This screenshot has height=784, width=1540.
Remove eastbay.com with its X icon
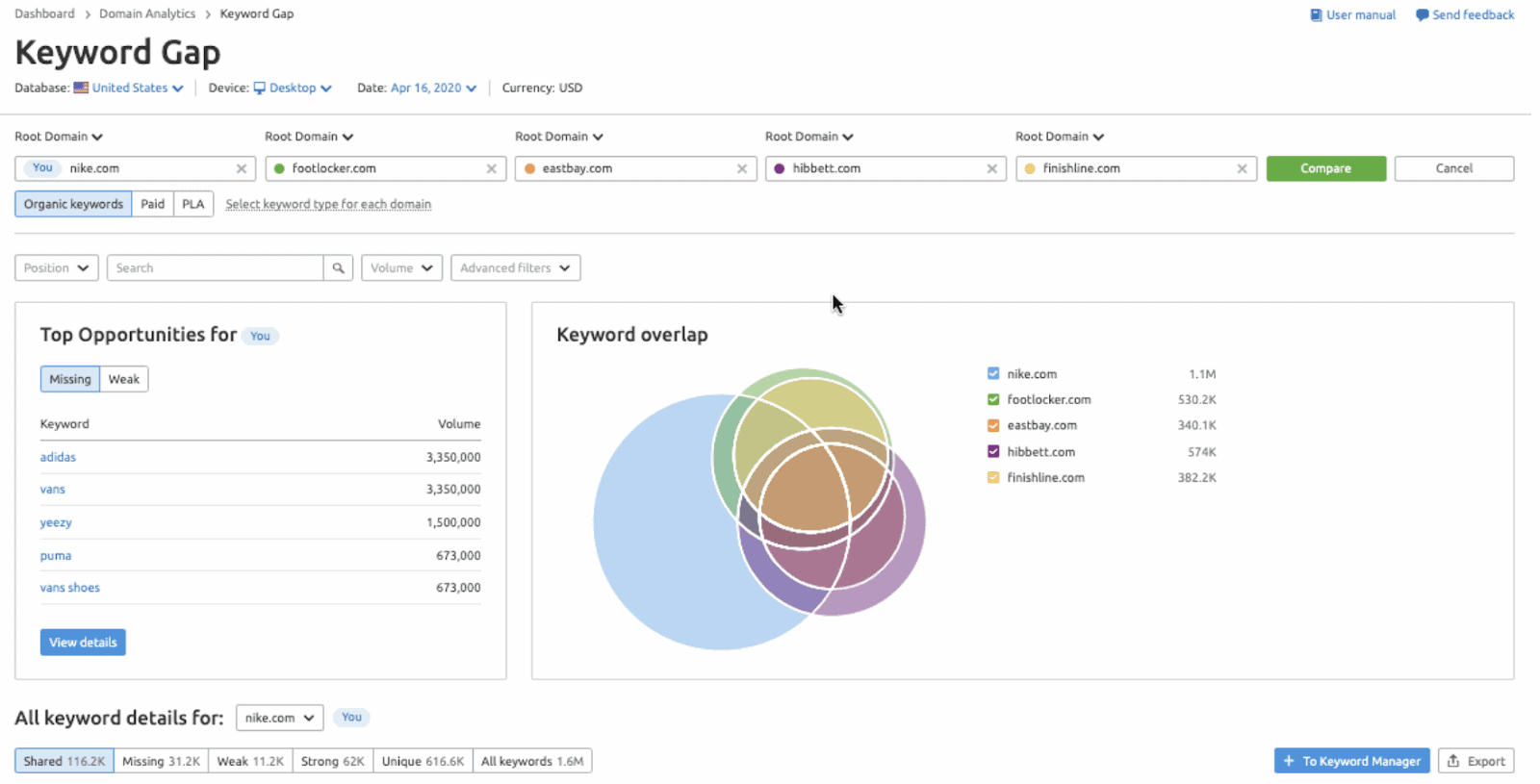point(742,169)
